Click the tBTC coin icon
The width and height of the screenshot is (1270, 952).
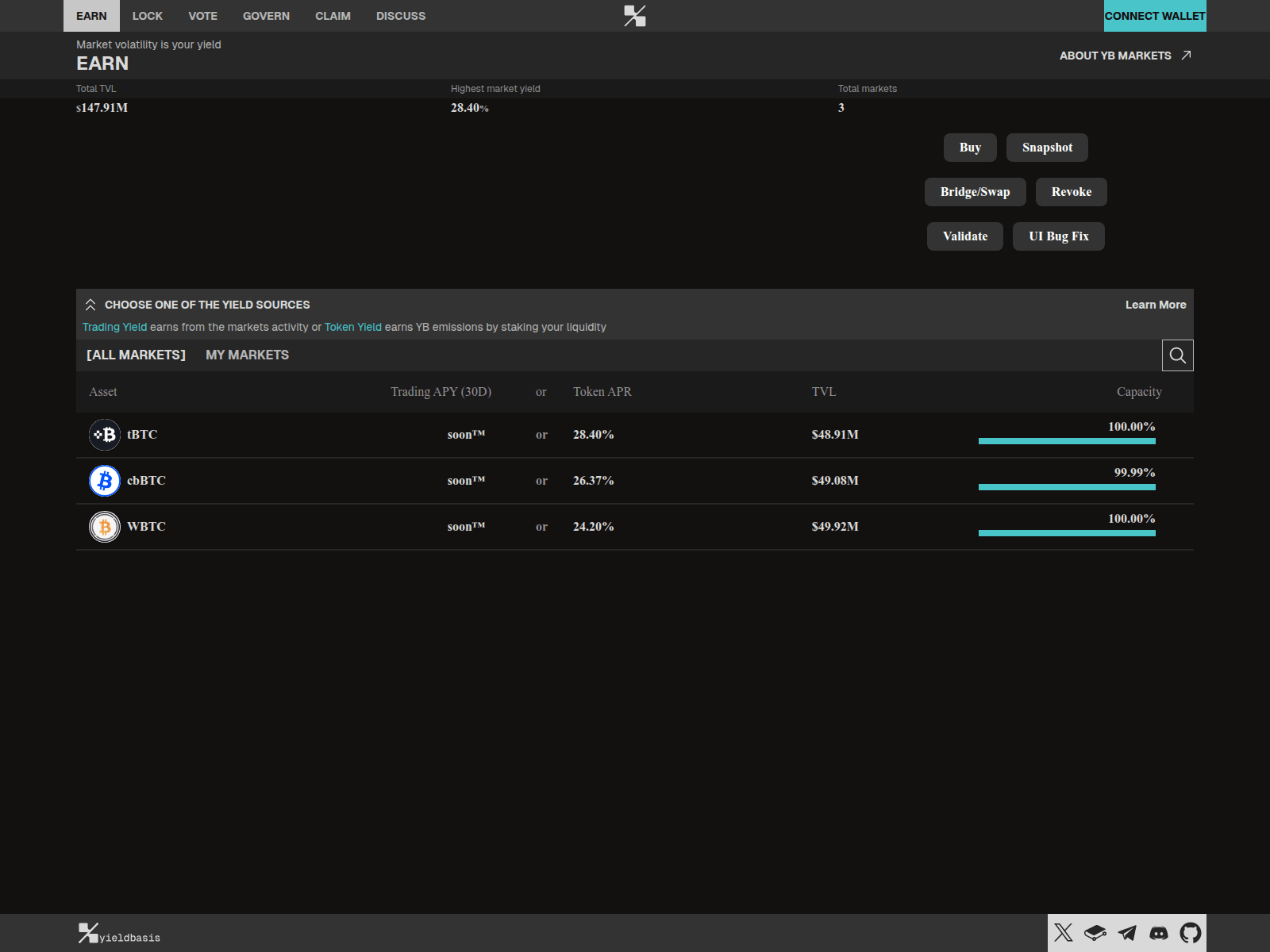105,435
